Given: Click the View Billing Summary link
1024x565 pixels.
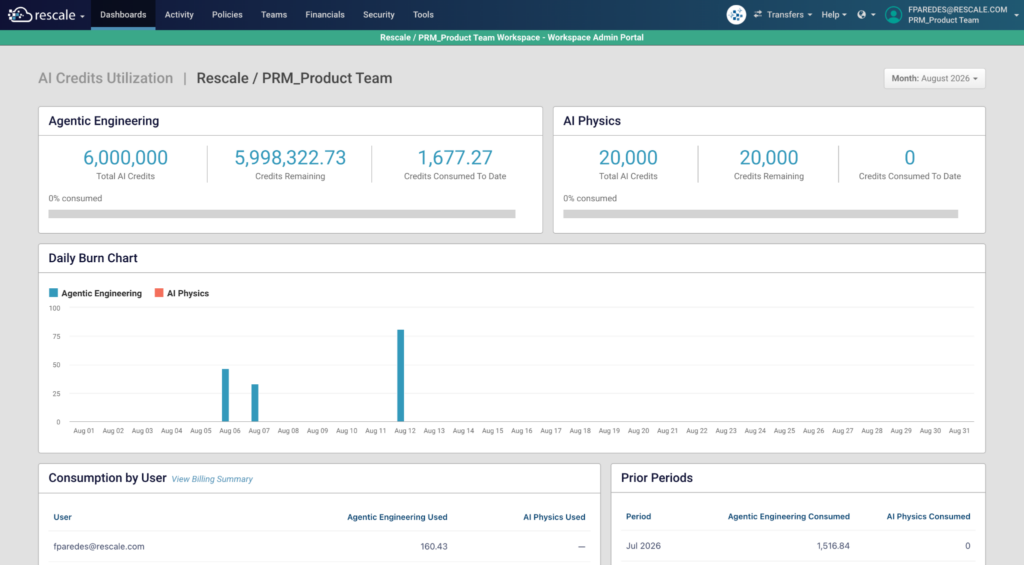Looking at the screenshot, I should coord(212,479).
